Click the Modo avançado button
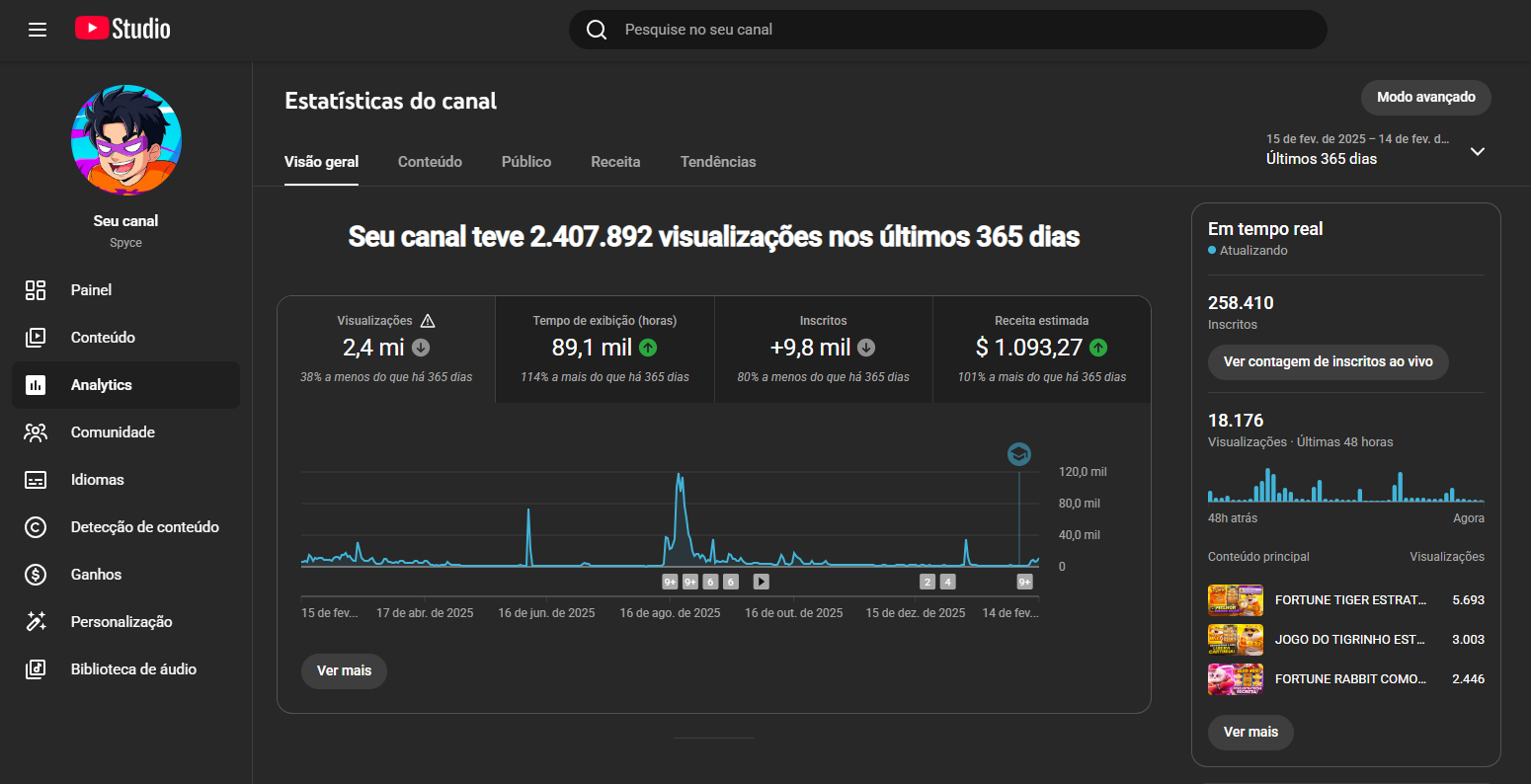 point(1426,98)
